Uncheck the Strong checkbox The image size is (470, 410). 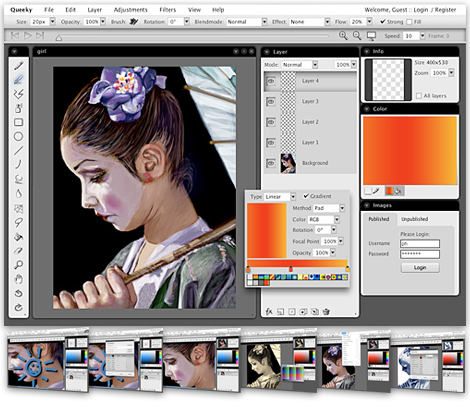pos(383,22)
